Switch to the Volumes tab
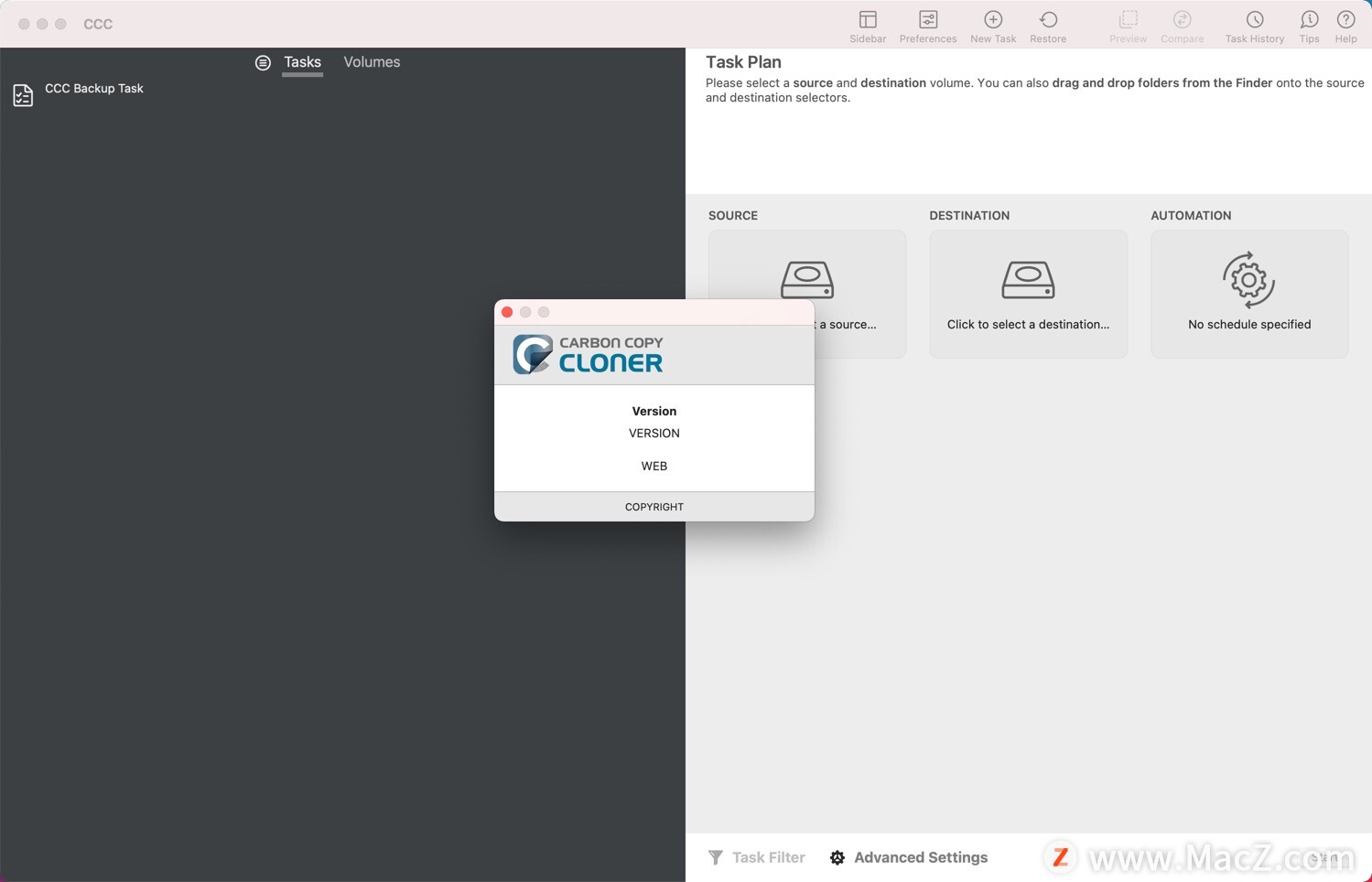This screenshot has height=882, width=1372. [x=372, y=62]
